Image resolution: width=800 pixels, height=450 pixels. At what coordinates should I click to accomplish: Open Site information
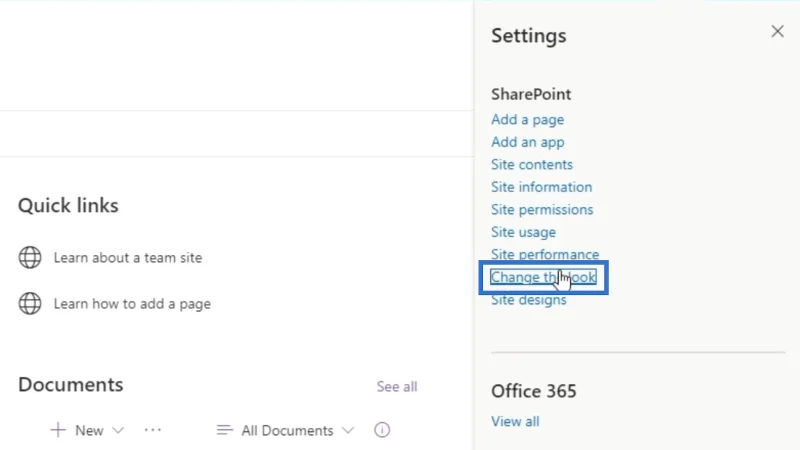pyautogui.click(x=541, y=187)
